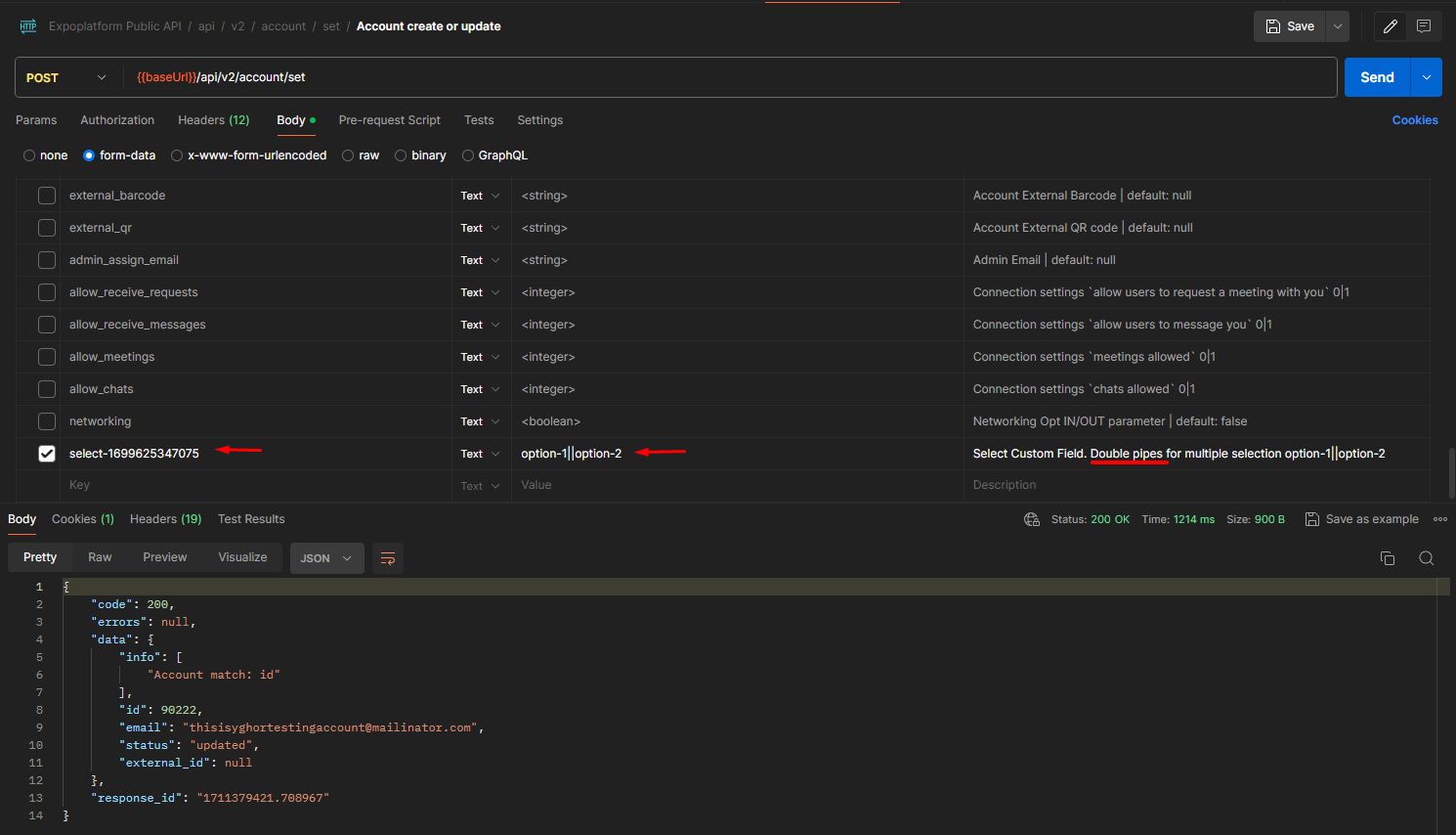Select the edit pencil icon near Save
The width and height of the screenshot is (1456, 835).
[1390, 25]
